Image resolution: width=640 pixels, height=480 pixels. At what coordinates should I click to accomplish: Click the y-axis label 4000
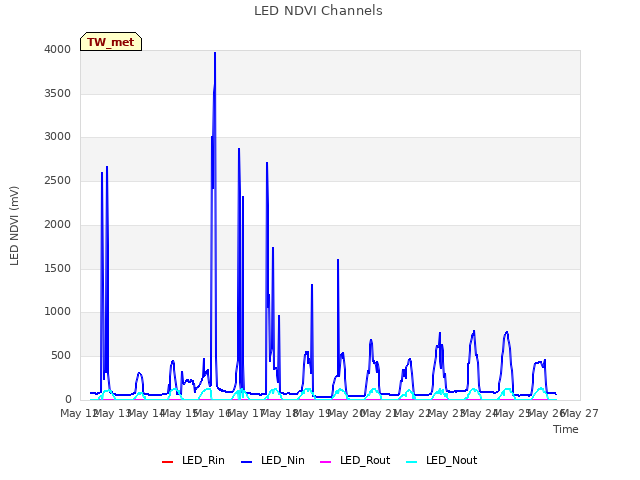[x=57, y=49]
